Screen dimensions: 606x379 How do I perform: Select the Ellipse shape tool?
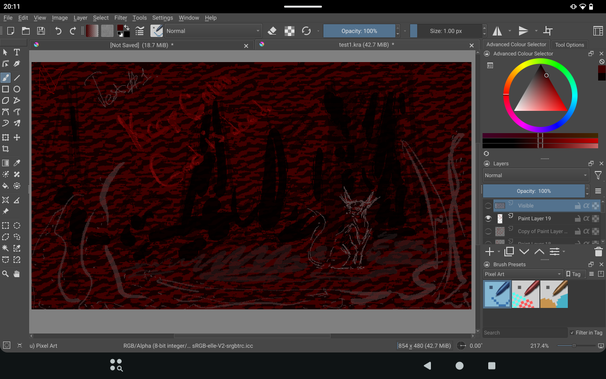tap(17, 89)
